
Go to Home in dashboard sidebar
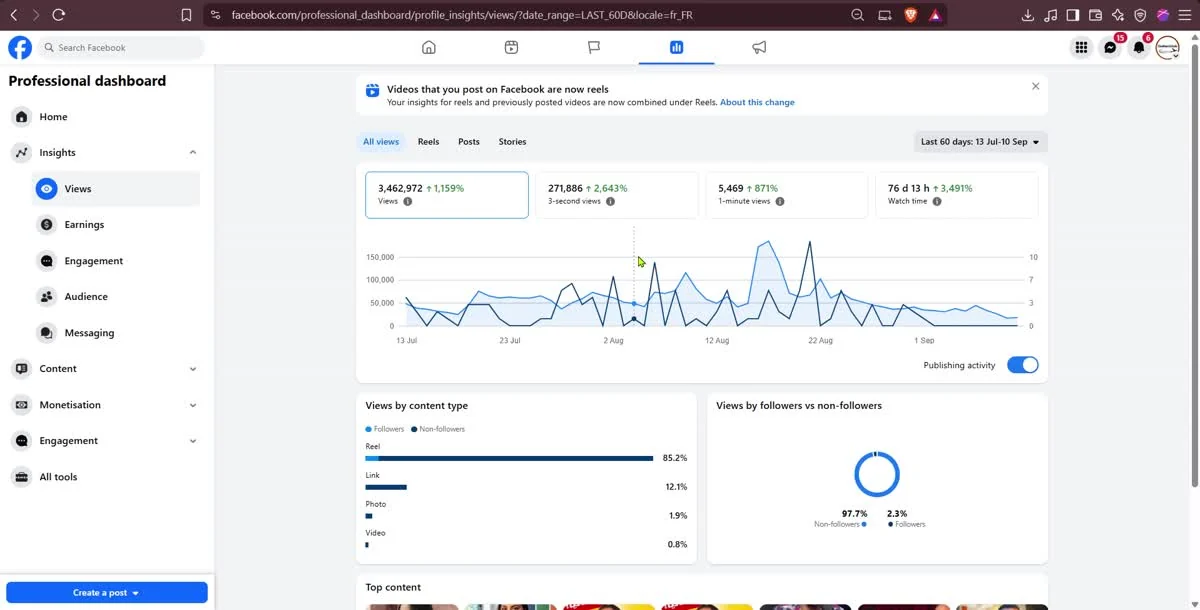(104, 117)
